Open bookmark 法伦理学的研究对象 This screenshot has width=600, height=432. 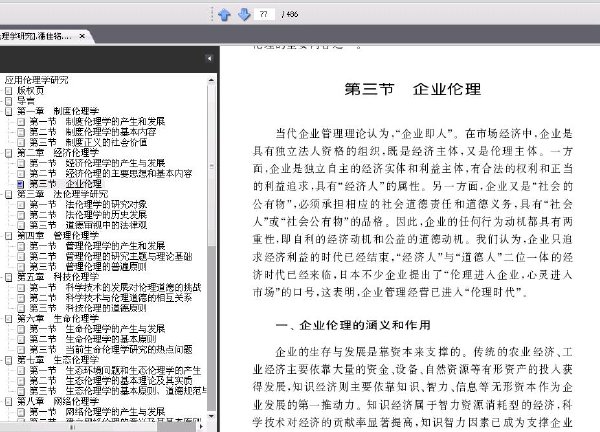point(88,205)
